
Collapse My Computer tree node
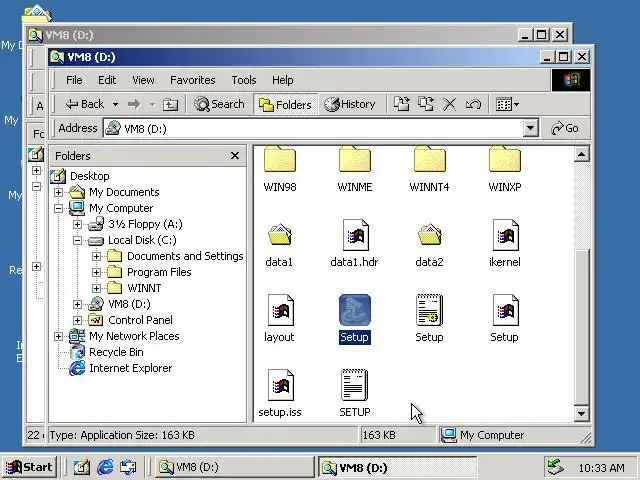coord(58,208)
